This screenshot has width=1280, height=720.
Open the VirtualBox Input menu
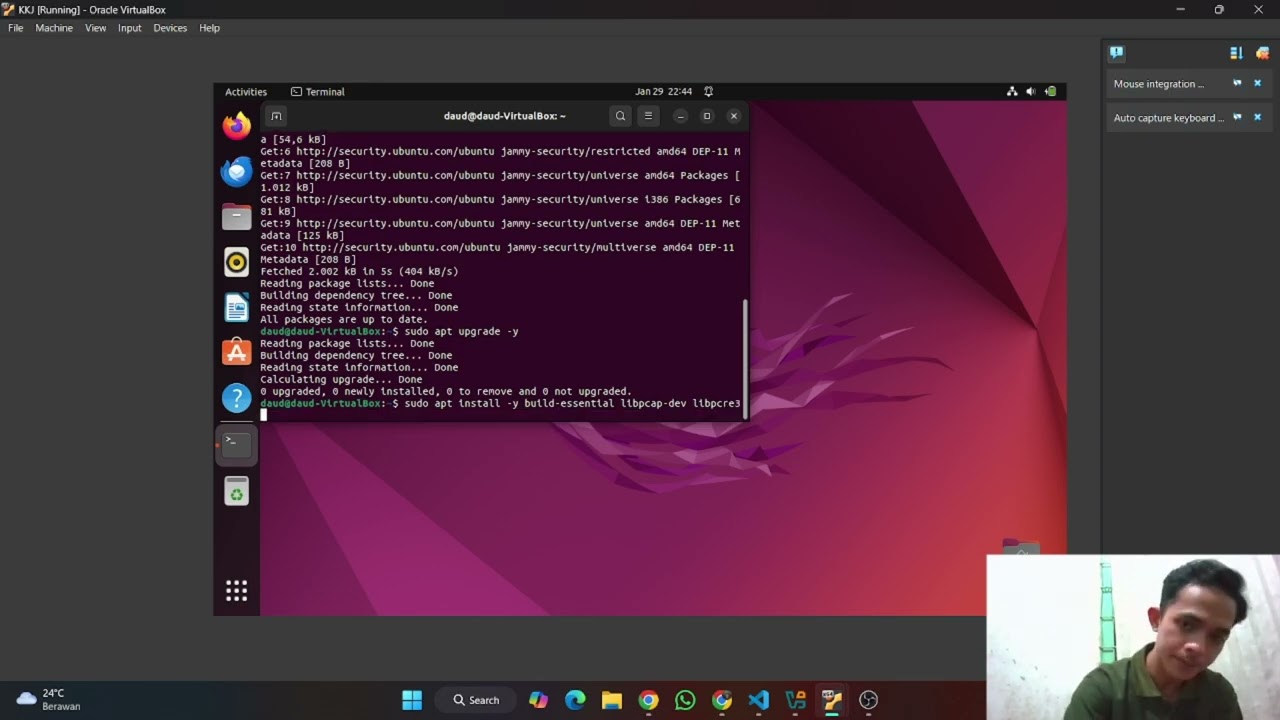pos(129,28)
